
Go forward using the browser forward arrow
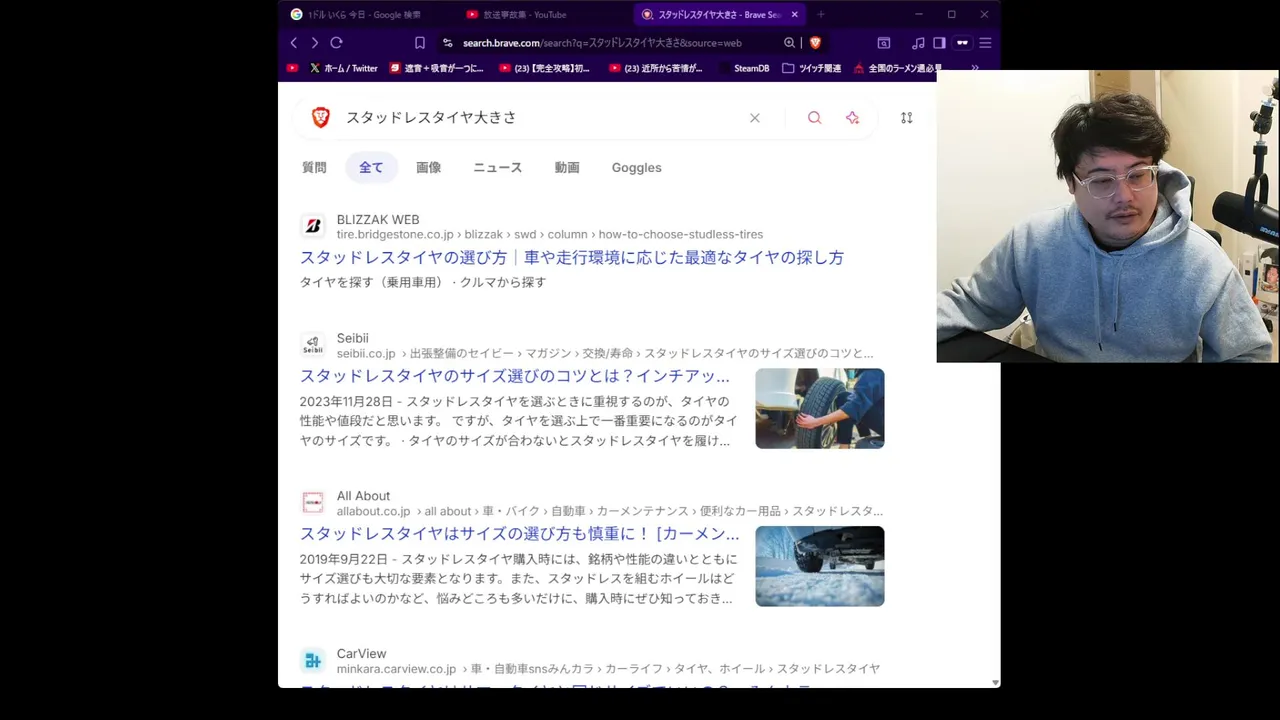(314, 43)
